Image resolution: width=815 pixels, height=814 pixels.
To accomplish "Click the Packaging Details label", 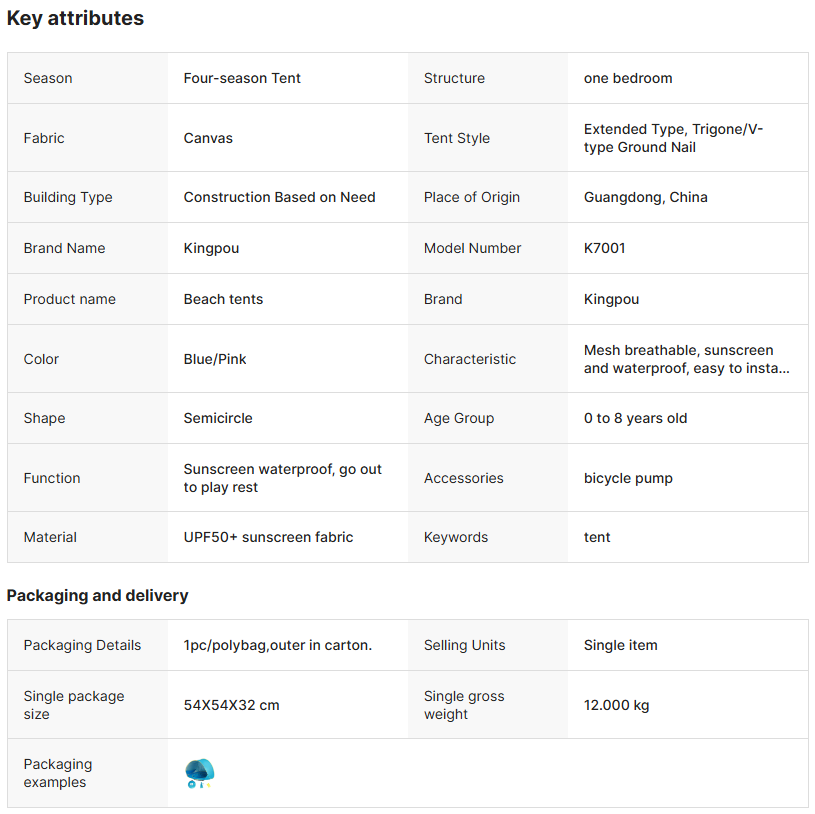I will coord(82,645).
